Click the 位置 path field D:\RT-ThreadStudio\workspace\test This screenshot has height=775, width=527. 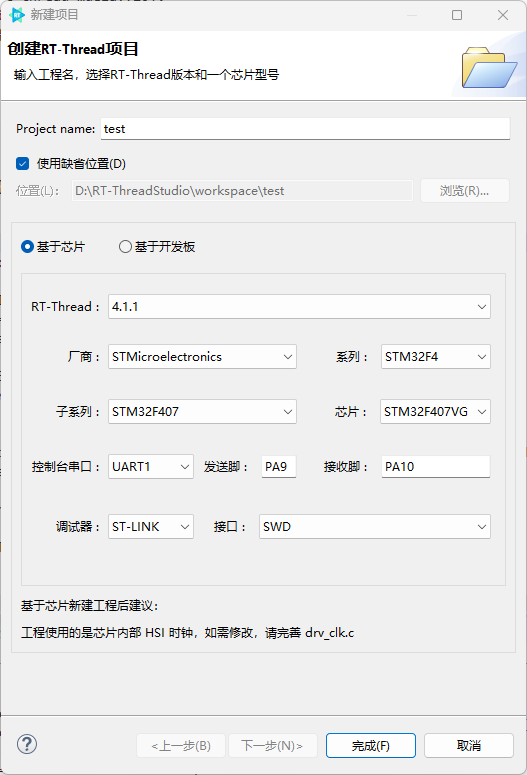pos(242,191)
